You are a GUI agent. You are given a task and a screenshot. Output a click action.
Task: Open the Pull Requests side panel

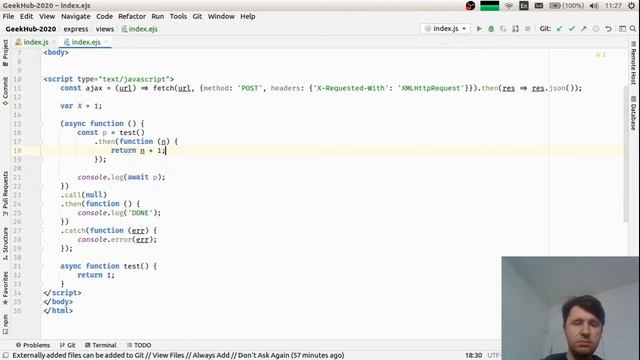pyautogui.click(x=5, y=194)
